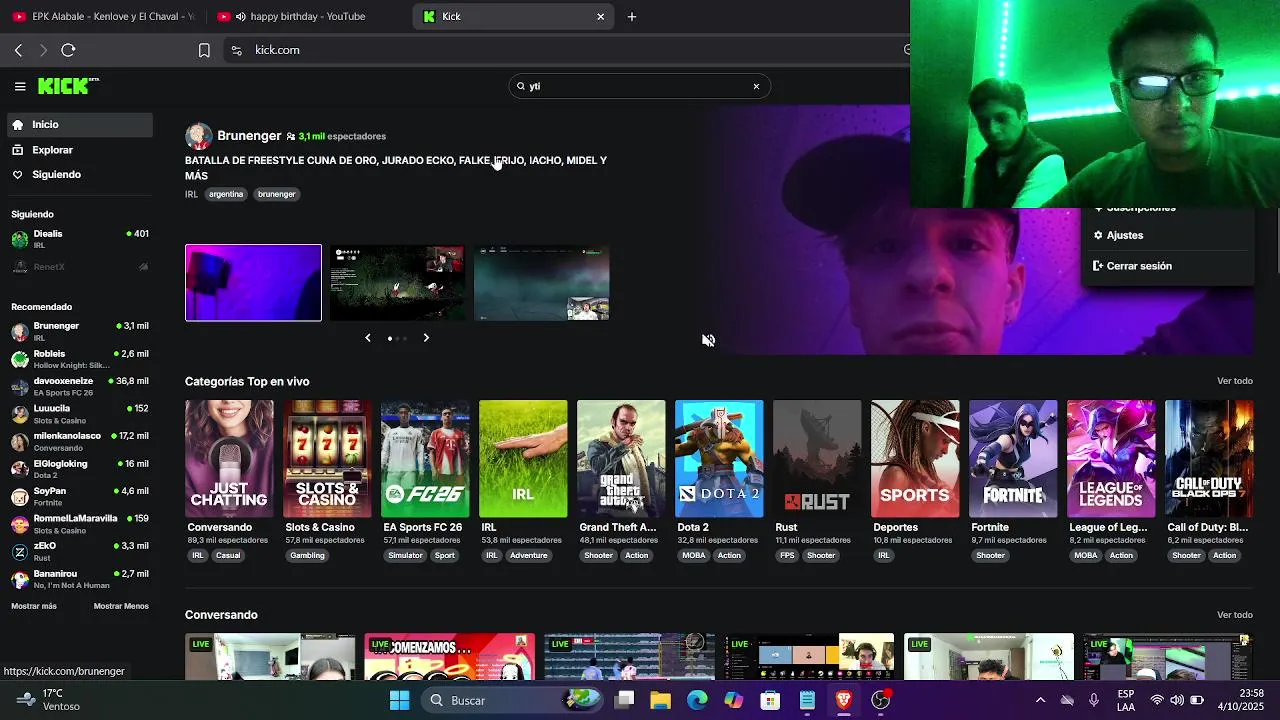Open recommended channel Luuucila

click(x=79, y=414)
